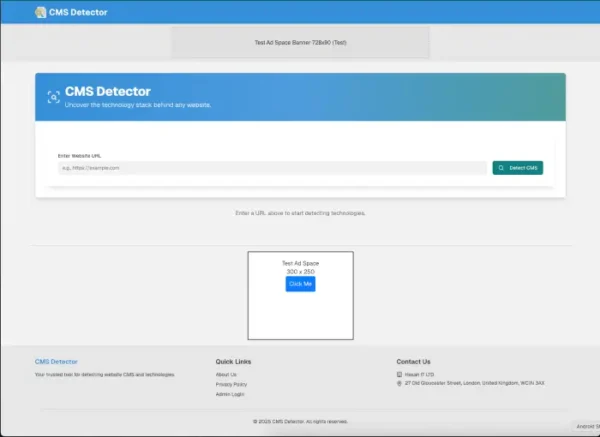Click the magnifier icon in Detect CMS button
This screenshot has width=600, height=437.
coord(501,168)
